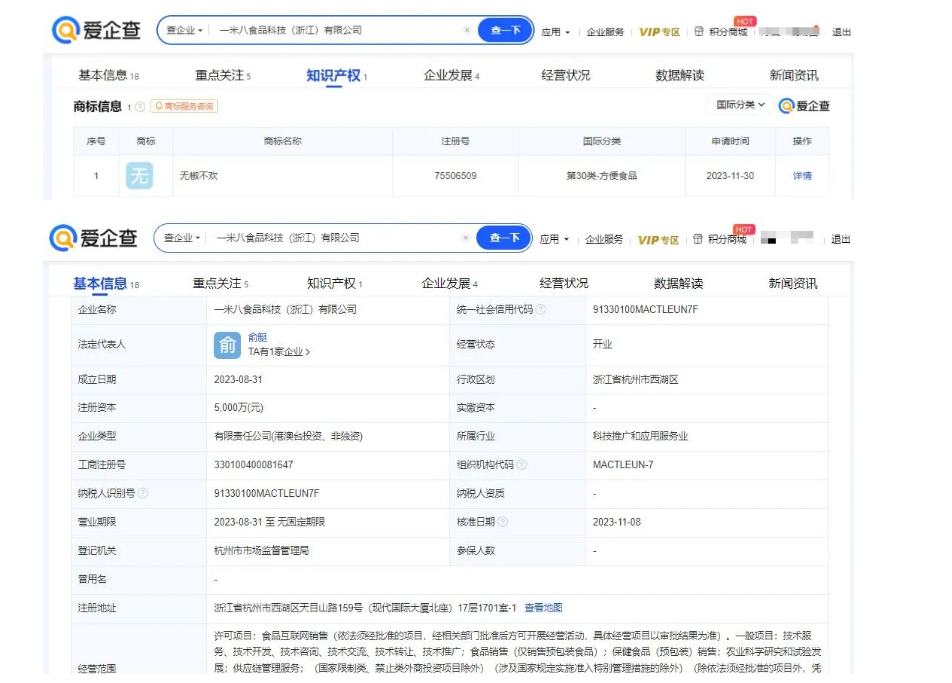Screen dimensions: 952x683
Task: Clear the upper search box with the X icon
Action: click(467, 30)
